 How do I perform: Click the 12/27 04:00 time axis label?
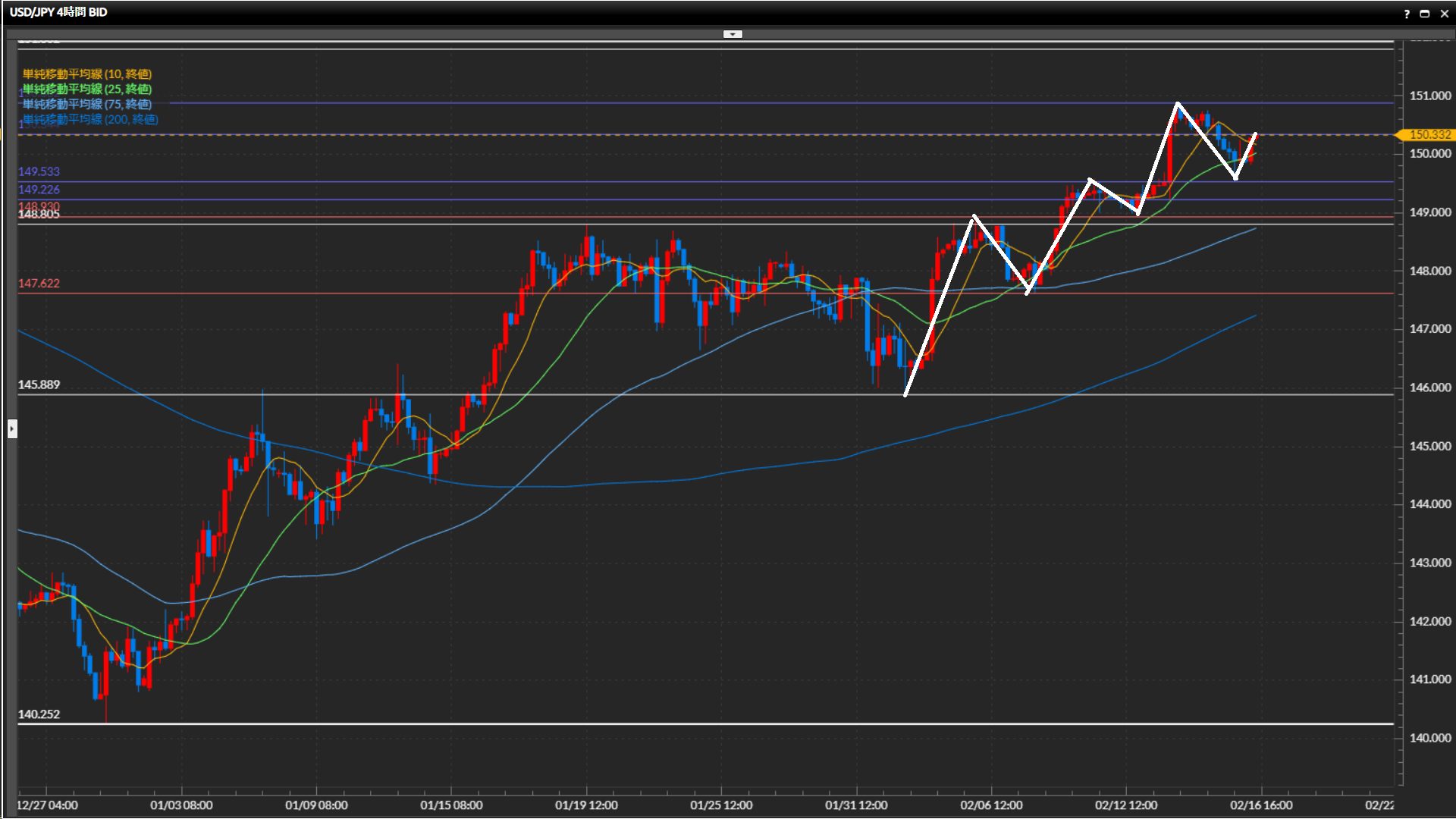click(x=47, y=805)
